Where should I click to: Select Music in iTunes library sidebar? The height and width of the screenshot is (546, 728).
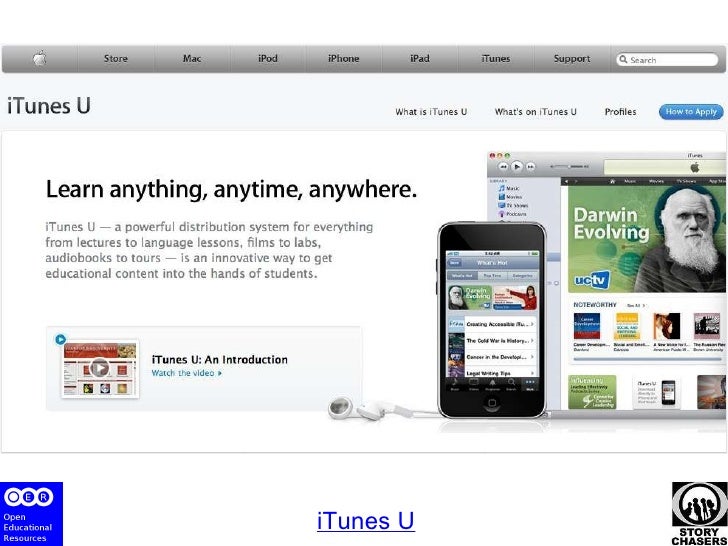[x=509, y=188]
